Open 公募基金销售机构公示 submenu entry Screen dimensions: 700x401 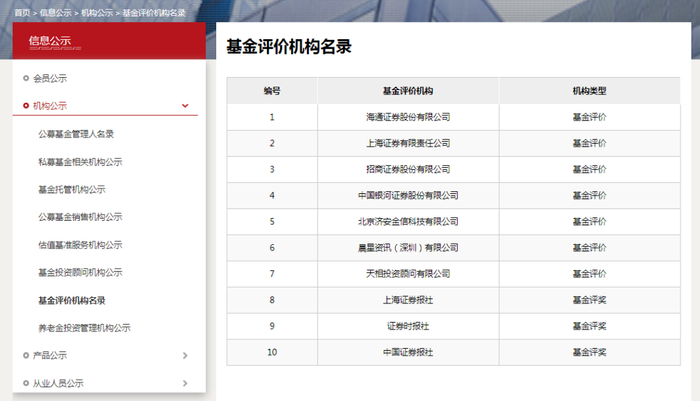(x=80, y=217)
